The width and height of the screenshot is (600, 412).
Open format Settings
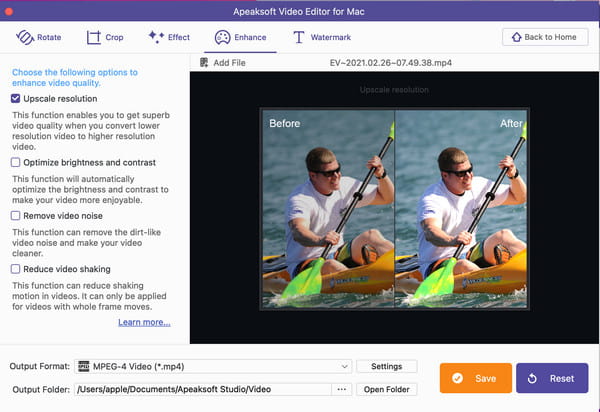386,366
